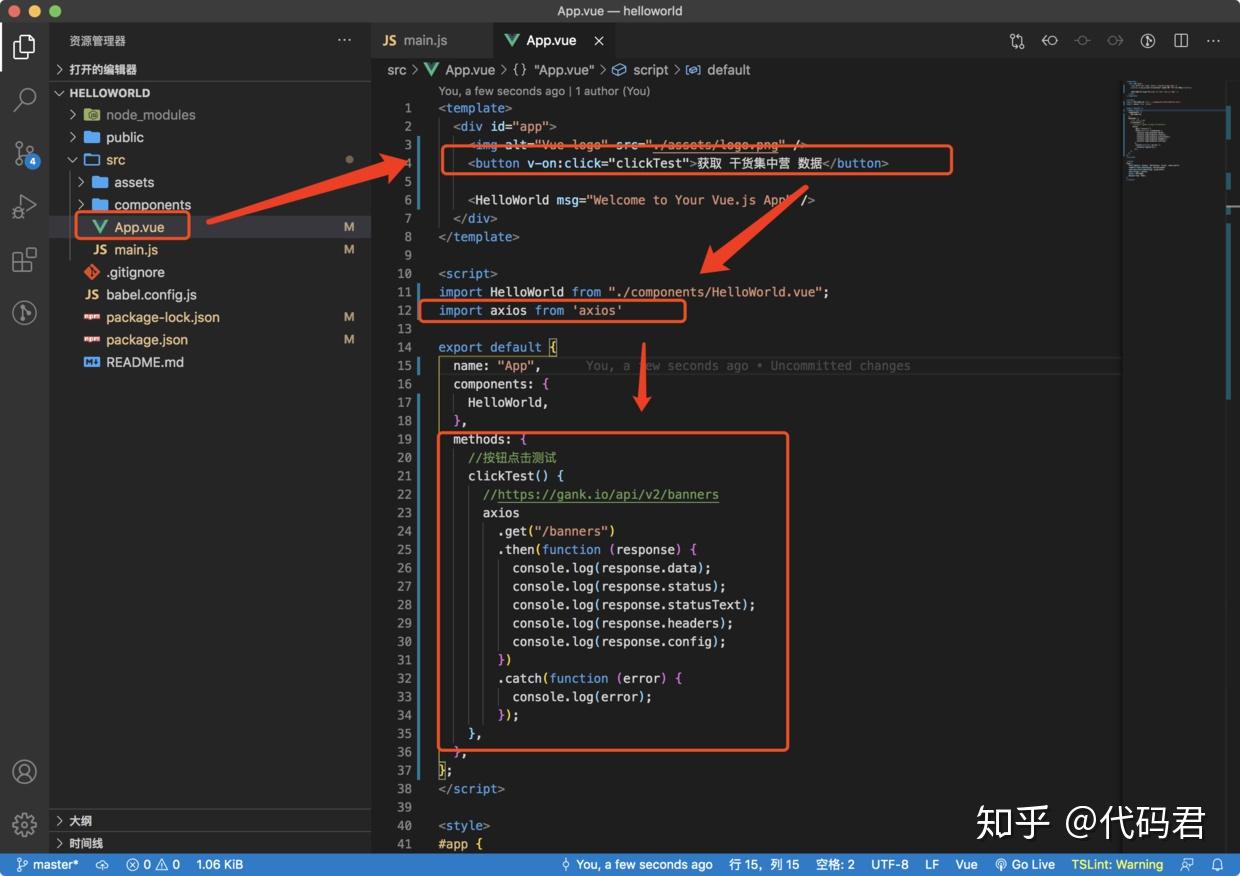Viewport: 1240px width, 876px height.
Task: Click the "export default {" code line
Action: [497, 348]
